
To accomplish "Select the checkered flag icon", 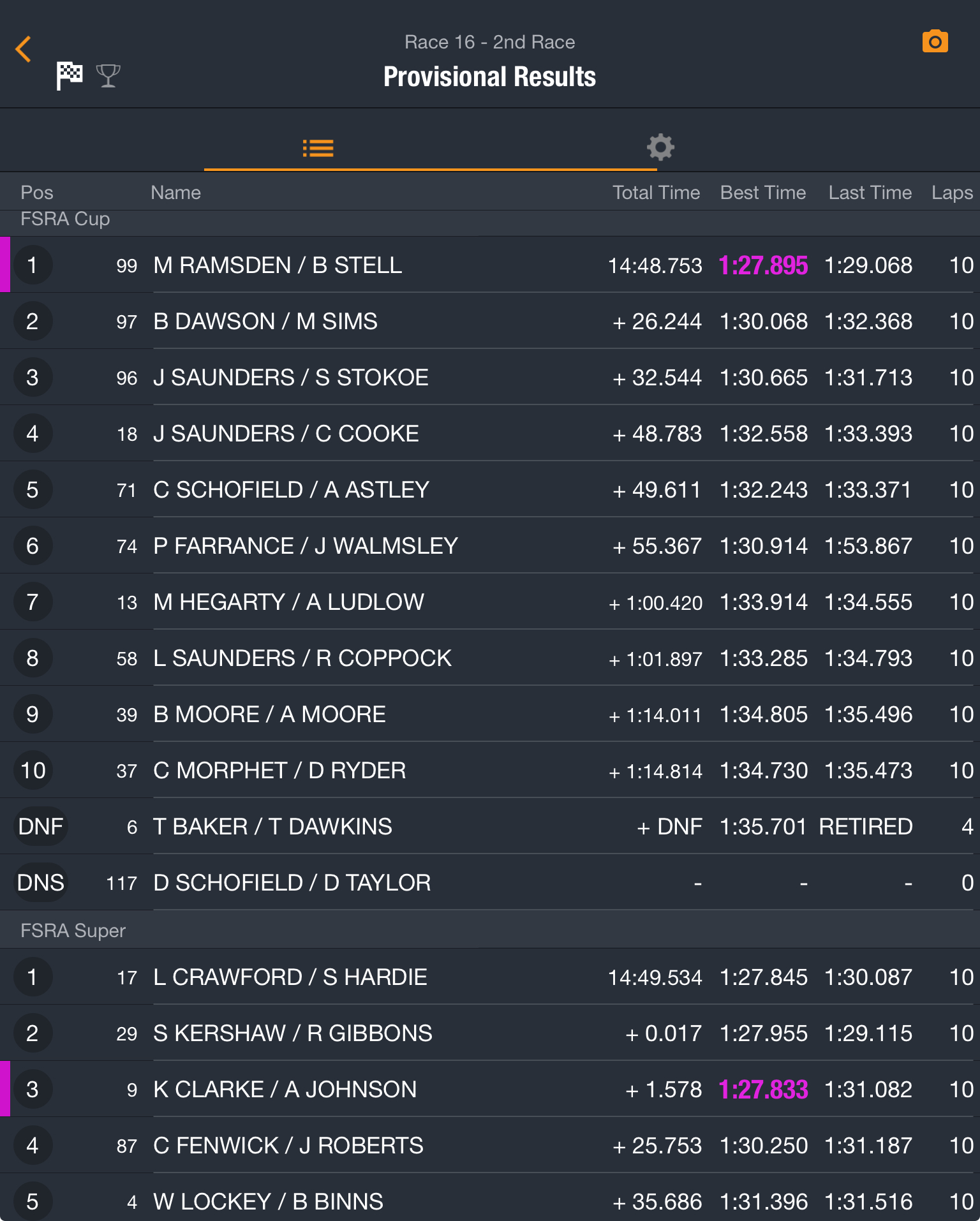I will point(70,76).
